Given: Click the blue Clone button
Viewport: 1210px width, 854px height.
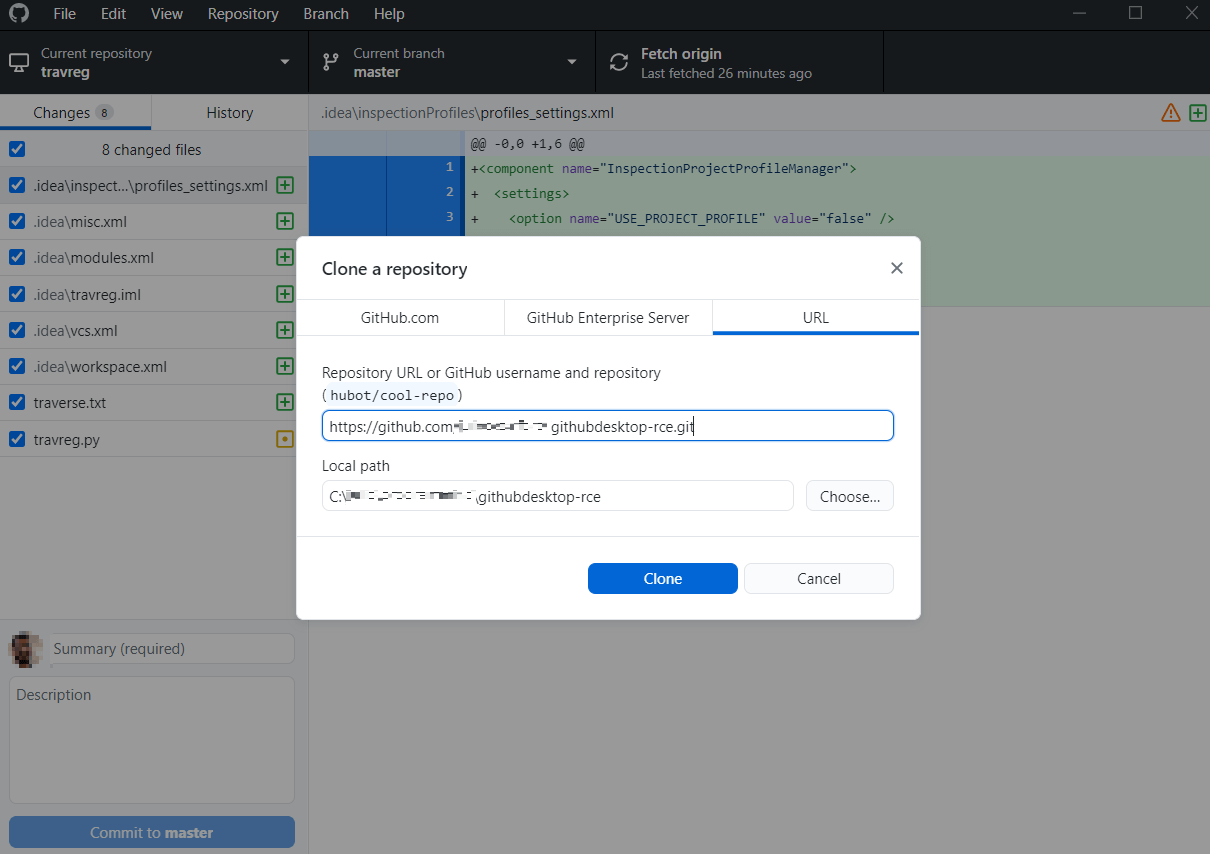Looking at the screenshot, I should [663, 579].
